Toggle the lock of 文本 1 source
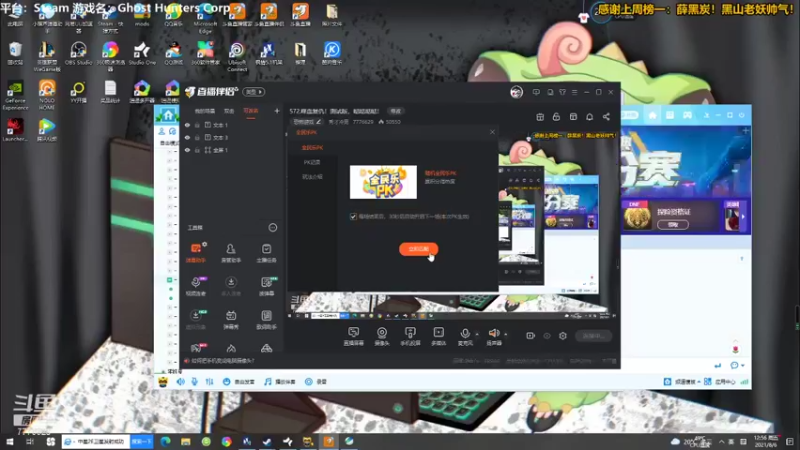 pos(197,125)
